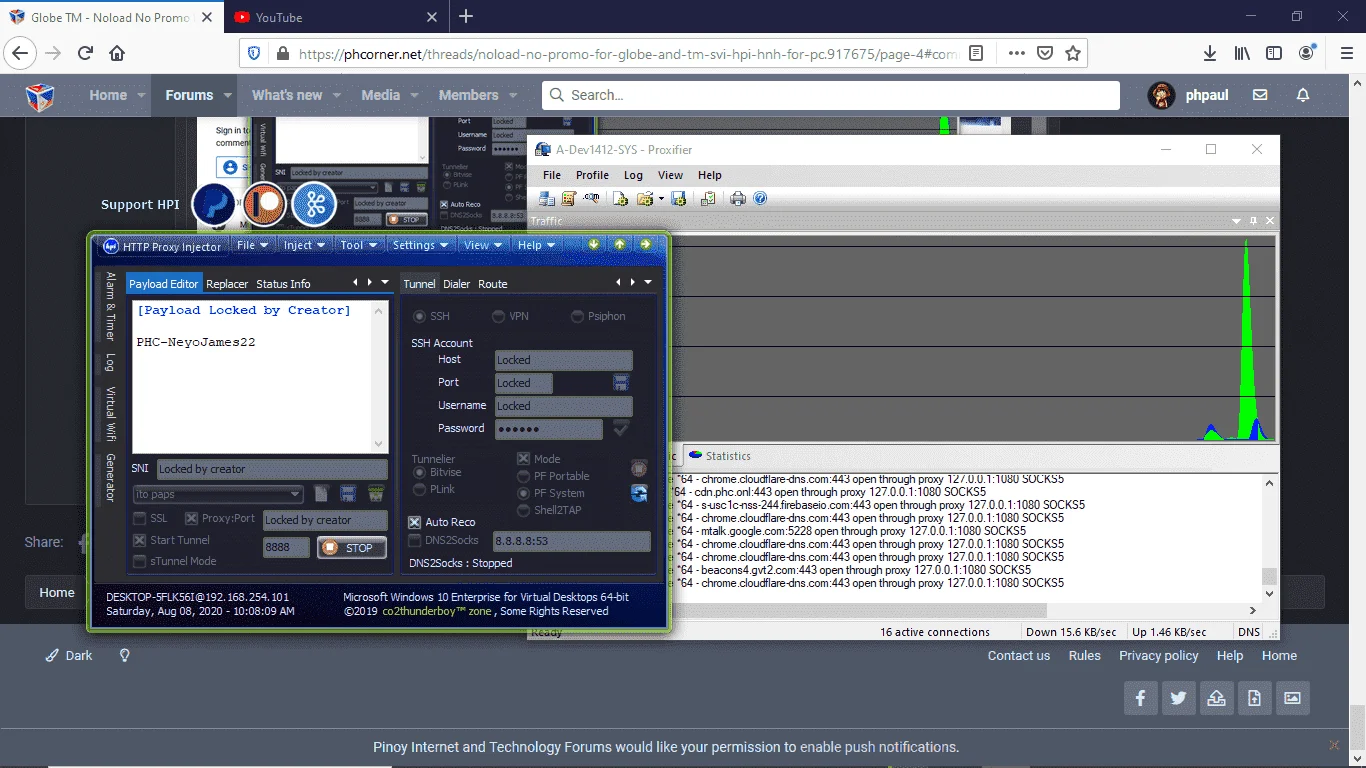Image resolution: width=1366 pixels, height=768 pixels.
Task: Open Proxy Servers icon in Proxifier toolbar
Action: pos(547,198)
